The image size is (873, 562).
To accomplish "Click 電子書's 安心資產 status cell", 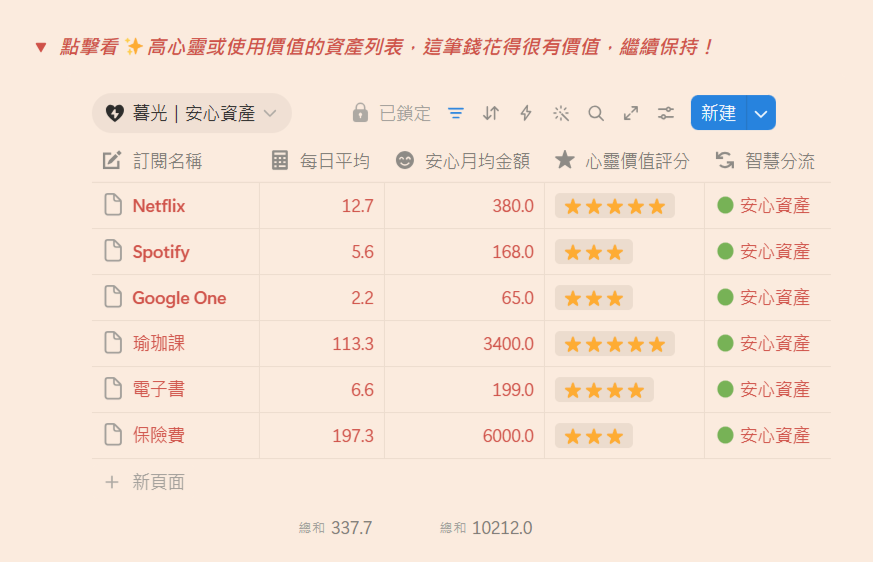I will tap(767, 389).
